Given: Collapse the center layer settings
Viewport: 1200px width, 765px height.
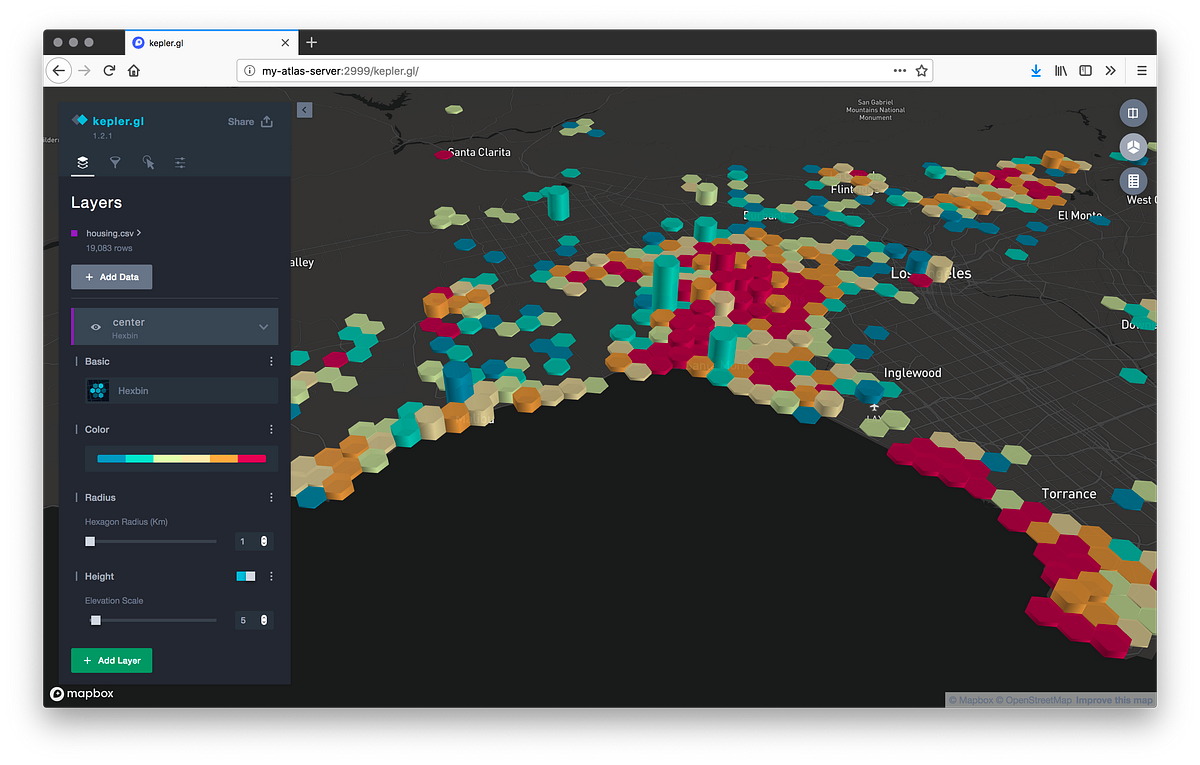Looking at the screenshot, I should click(x=262, y=326).
